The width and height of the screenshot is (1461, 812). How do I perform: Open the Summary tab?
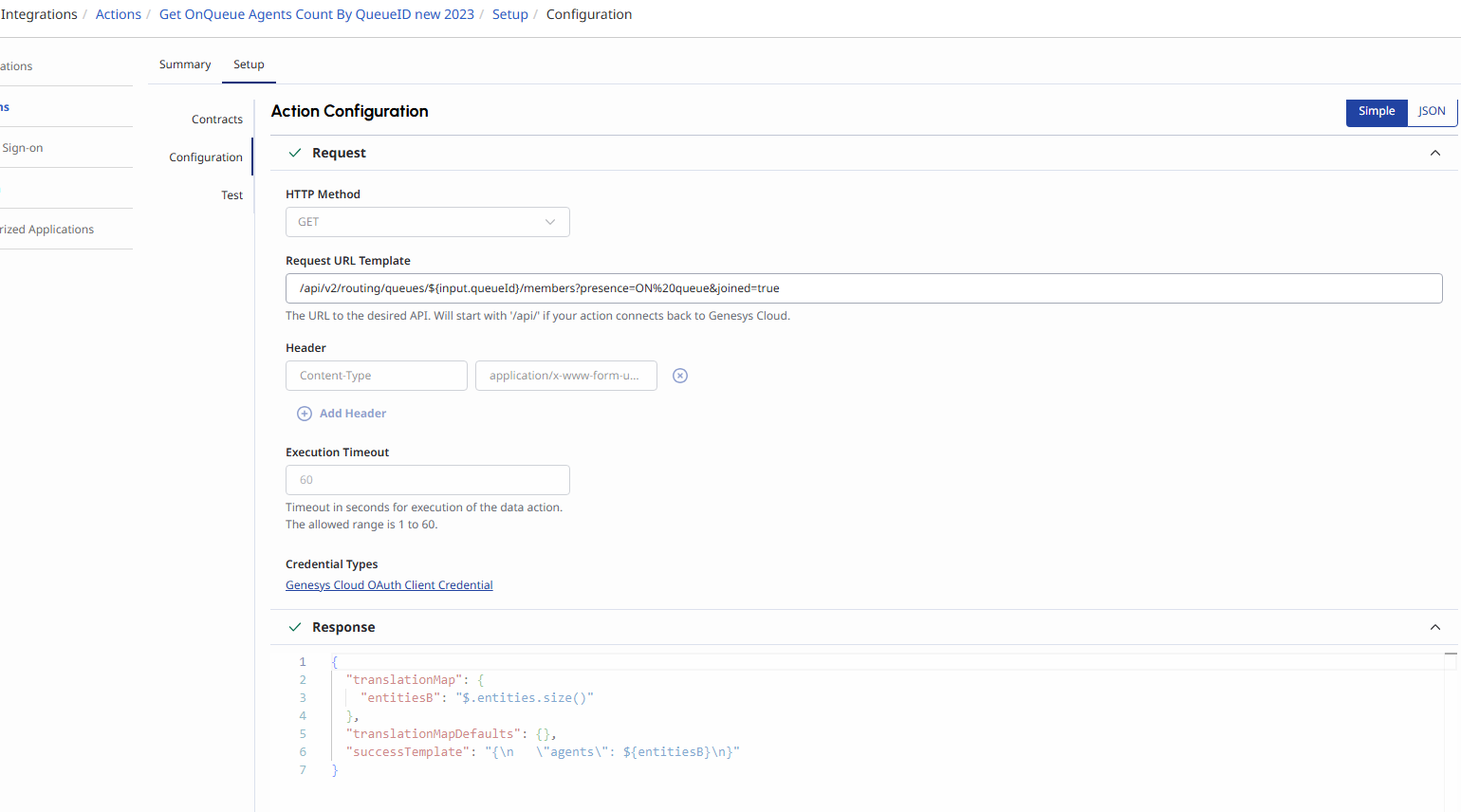[185, 65]
